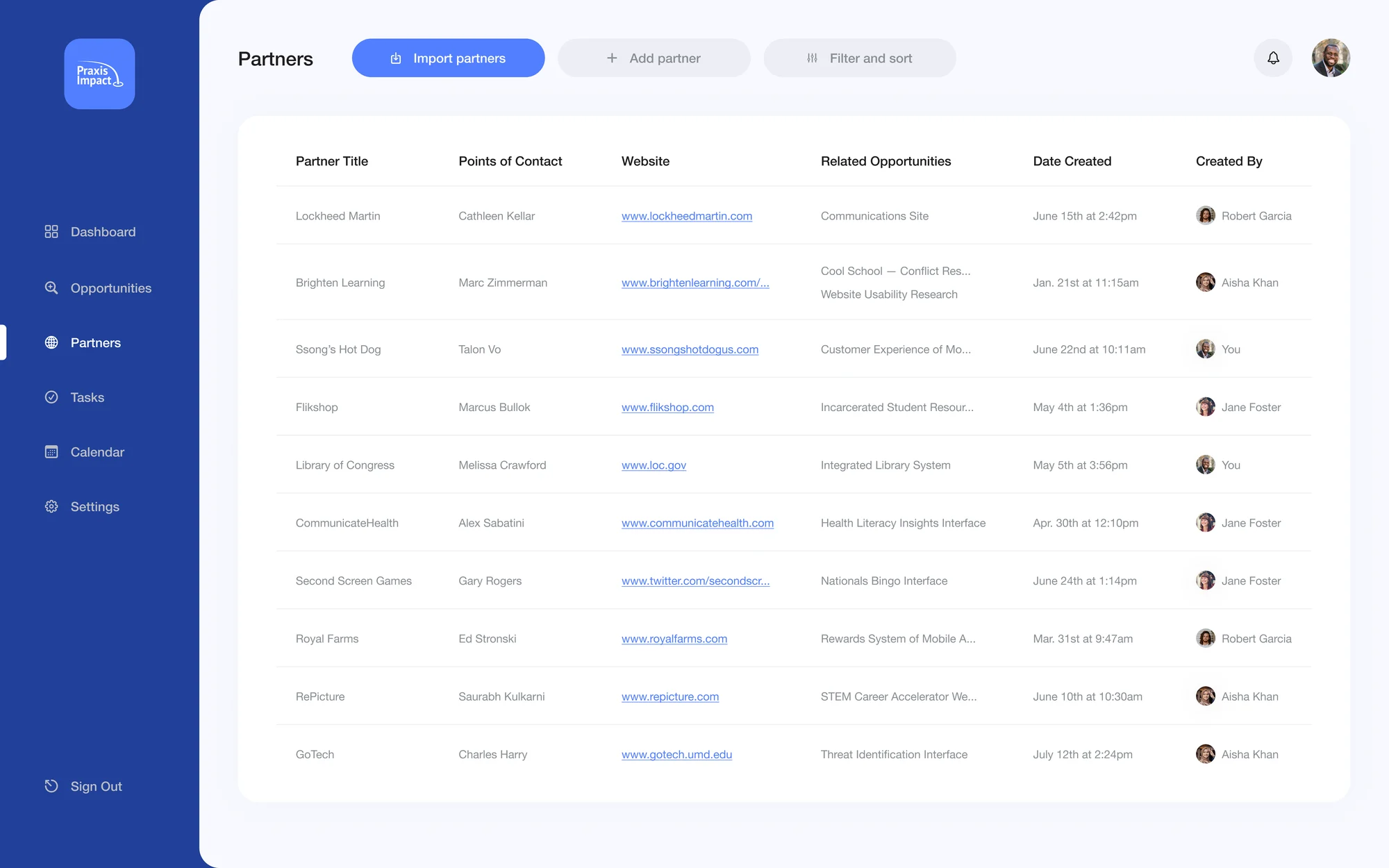The image size is (1389, 868).
Task: Click the You avatar in Ssong's Hot Dog row
Action: pyautogui.click(x=1206, y=349)
